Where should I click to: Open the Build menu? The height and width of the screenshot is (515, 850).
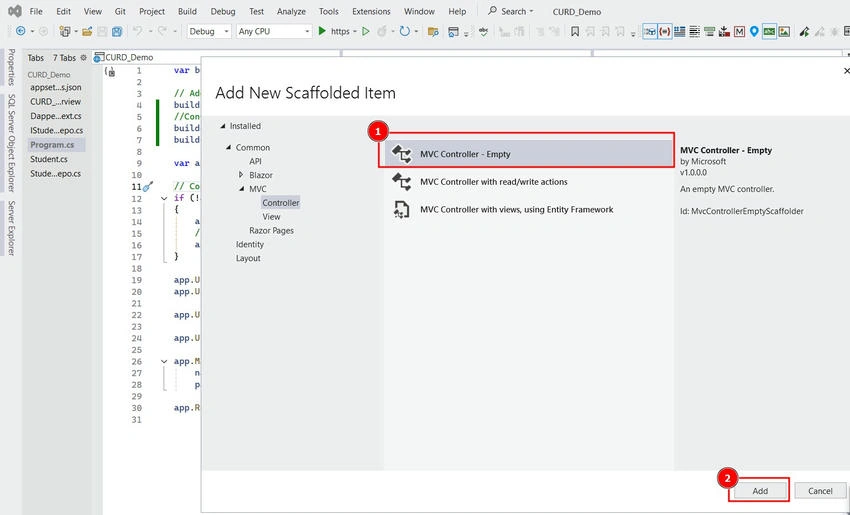188,11
